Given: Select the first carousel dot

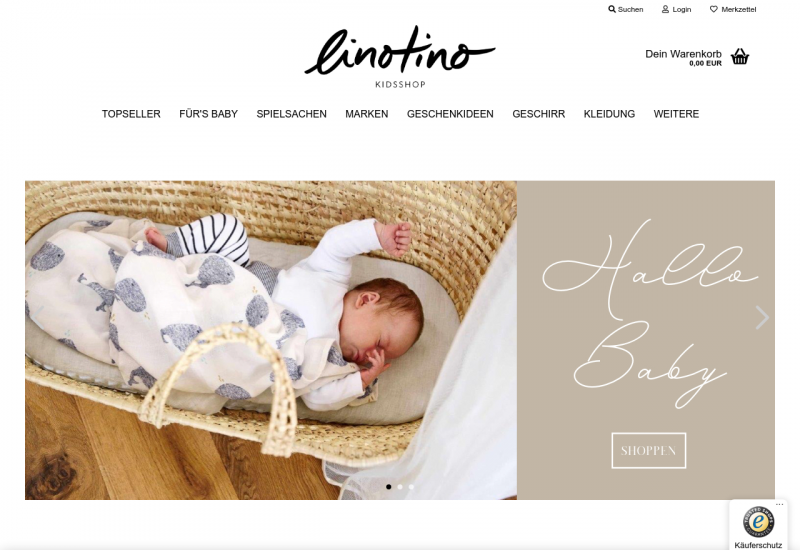Looking at the screenshot, I should [389, 487].
